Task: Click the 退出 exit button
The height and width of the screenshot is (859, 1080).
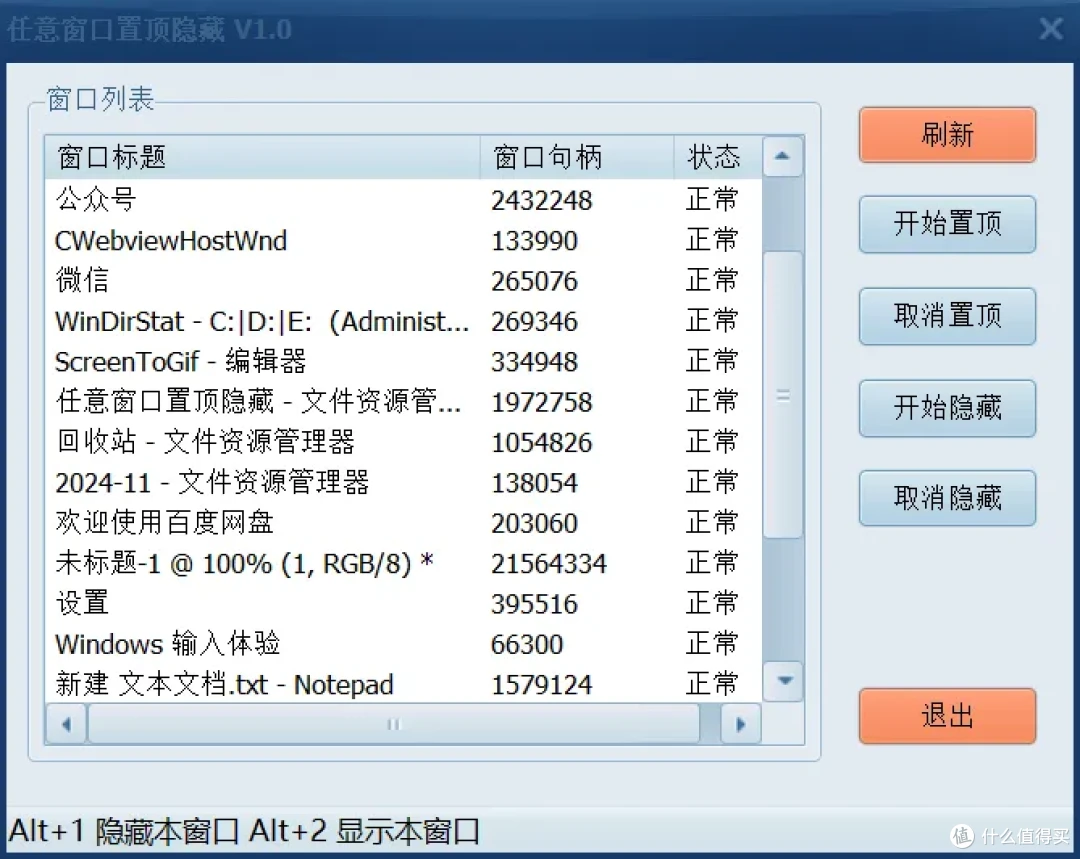Action: pyautogui.click(x=947, y=716)
